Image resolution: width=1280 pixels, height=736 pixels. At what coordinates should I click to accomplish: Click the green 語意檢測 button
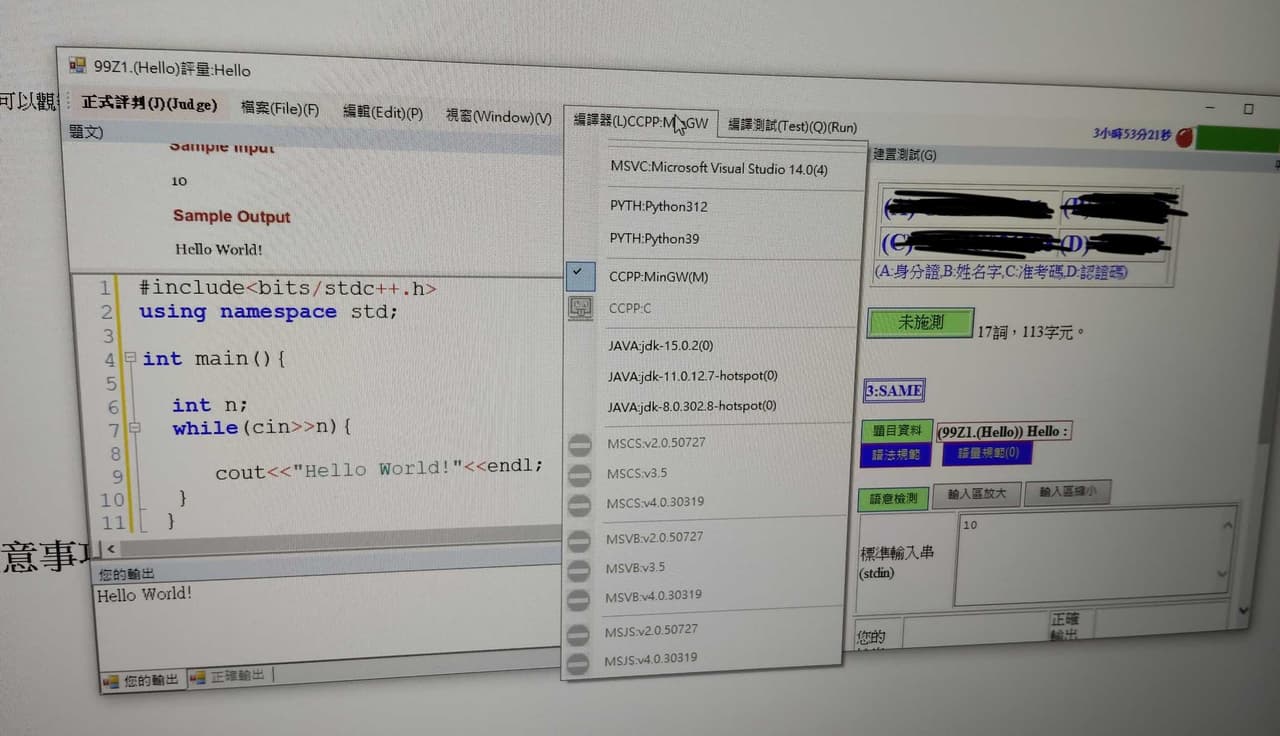893,499
